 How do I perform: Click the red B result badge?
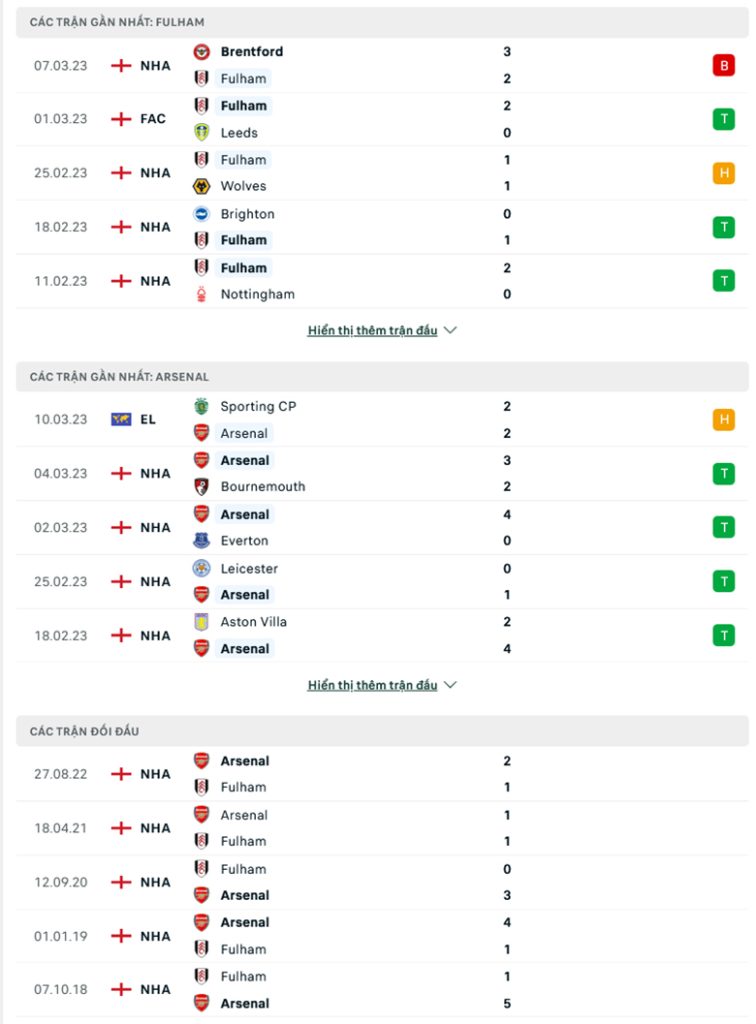pyautogui.click(x=723, y=65)
